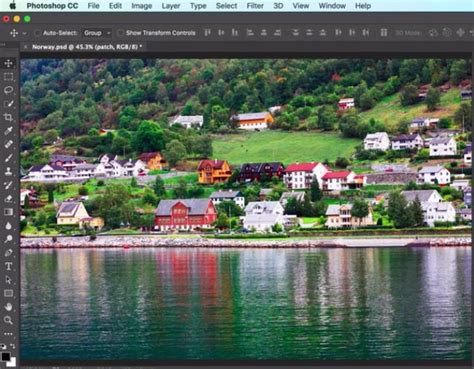Click the default foreground/background colors icon

click(3, 346)
